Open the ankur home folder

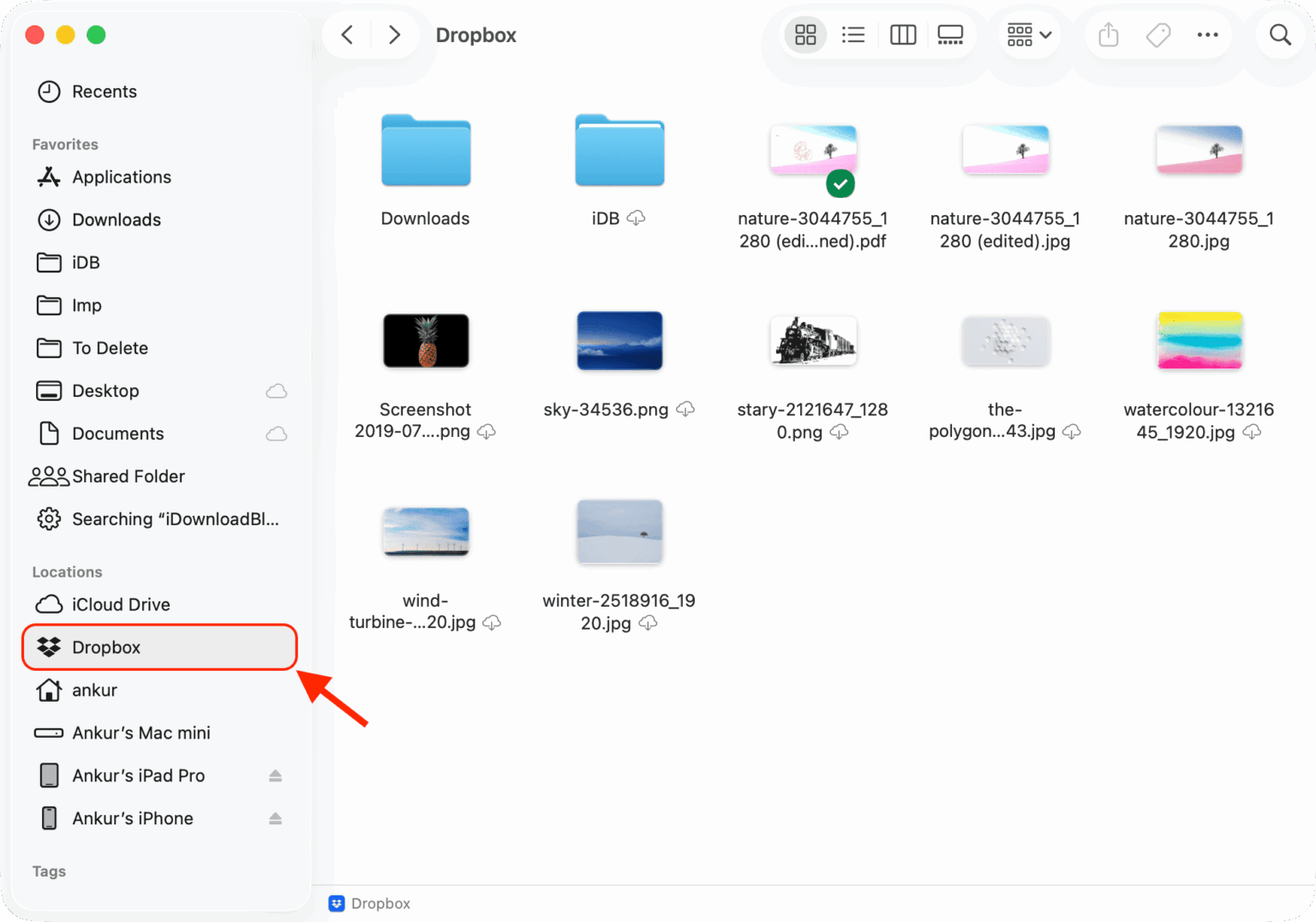coord(161,691)
